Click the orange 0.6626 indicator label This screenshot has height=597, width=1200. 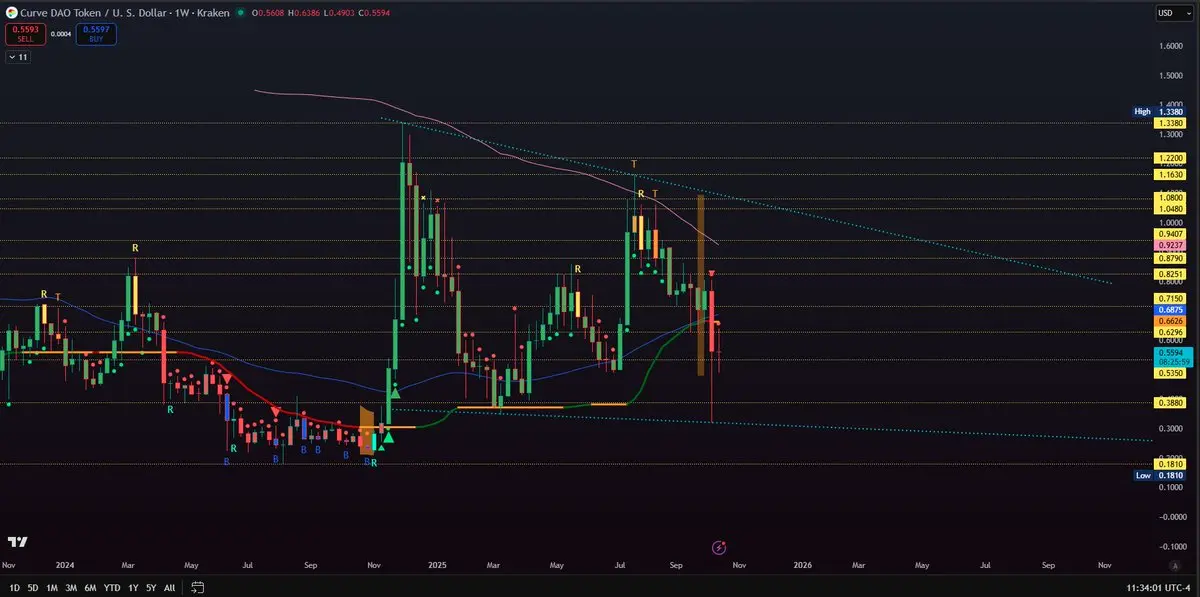point(1171,320)
